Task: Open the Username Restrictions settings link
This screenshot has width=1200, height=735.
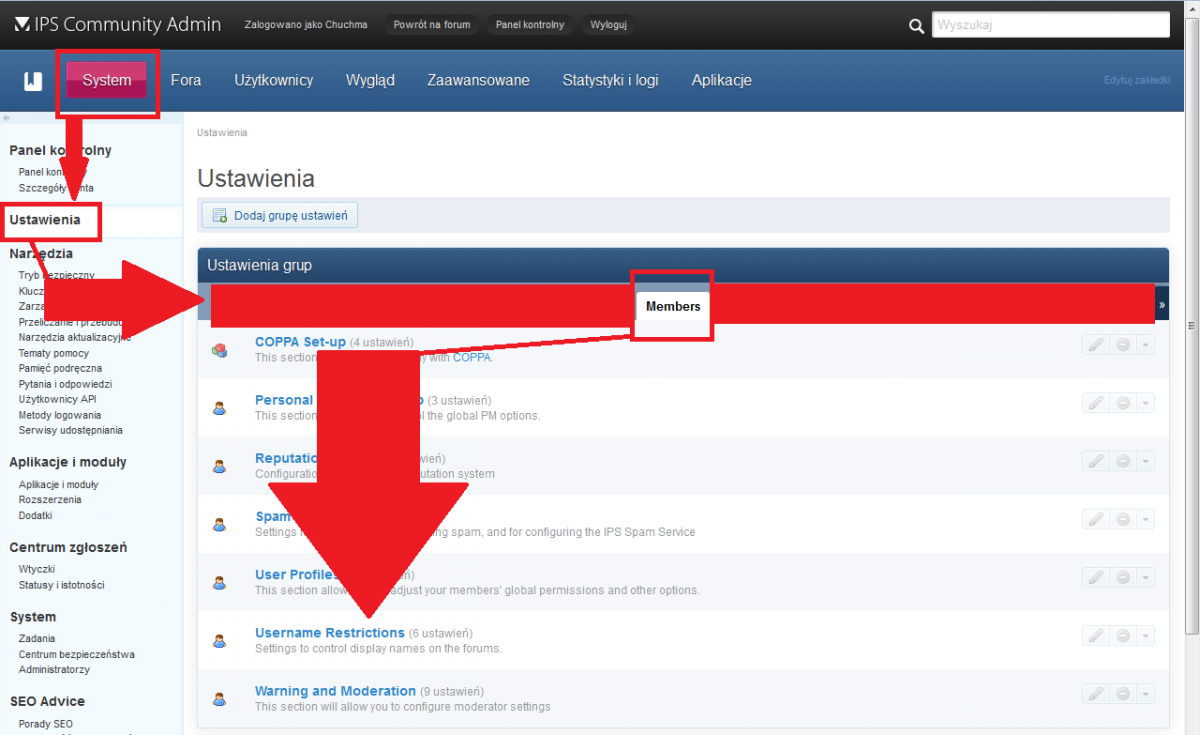Action: tap(329, 633)
